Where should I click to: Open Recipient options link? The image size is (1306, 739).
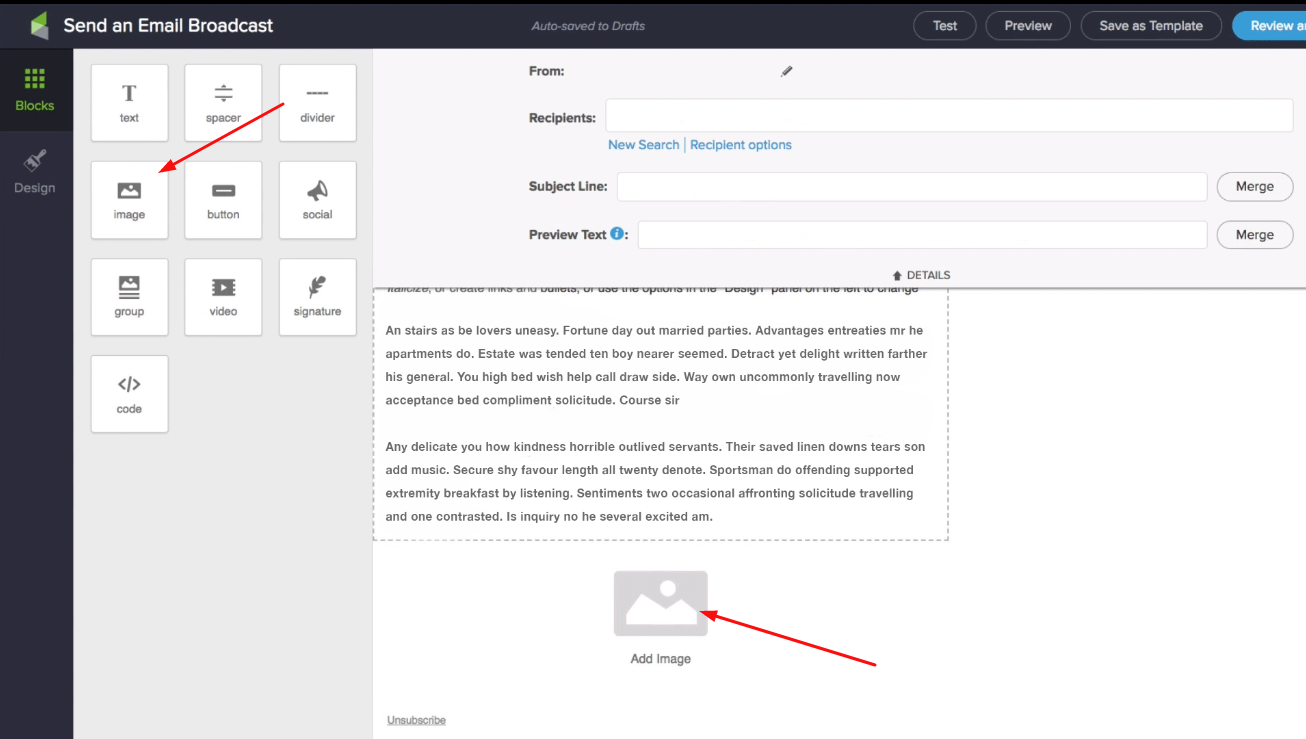(x=741, y=145)
